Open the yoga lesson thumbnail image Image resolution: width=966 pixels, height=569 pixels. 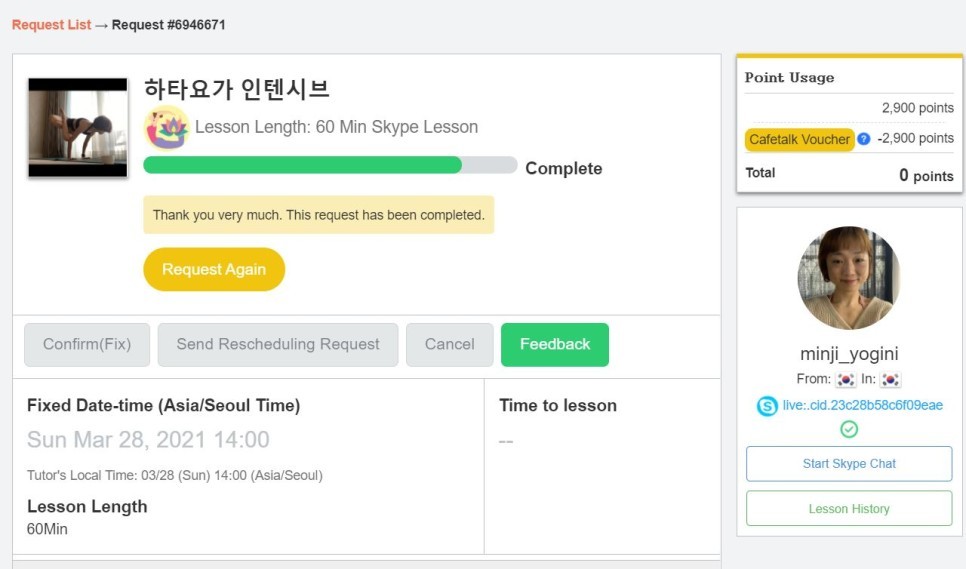[78, 128]
